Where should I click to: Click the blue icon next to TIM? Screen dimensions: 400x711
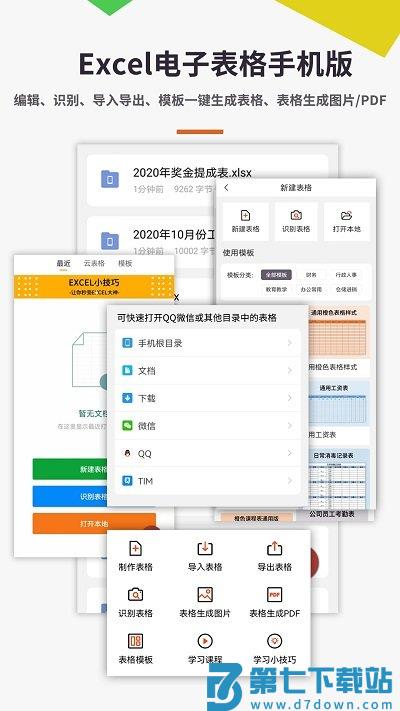point(127,481)
